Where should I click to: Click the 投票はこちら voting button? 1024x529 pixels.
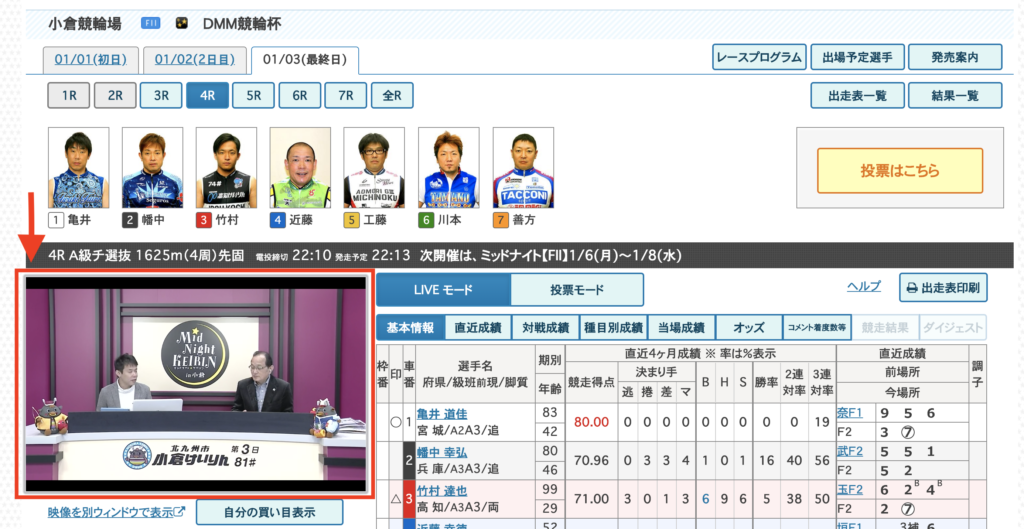click(900, 170)
